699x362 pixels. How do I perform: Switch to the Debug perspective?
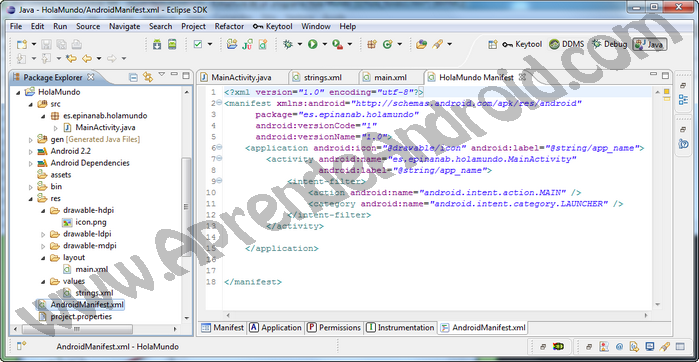coord(609,44)
